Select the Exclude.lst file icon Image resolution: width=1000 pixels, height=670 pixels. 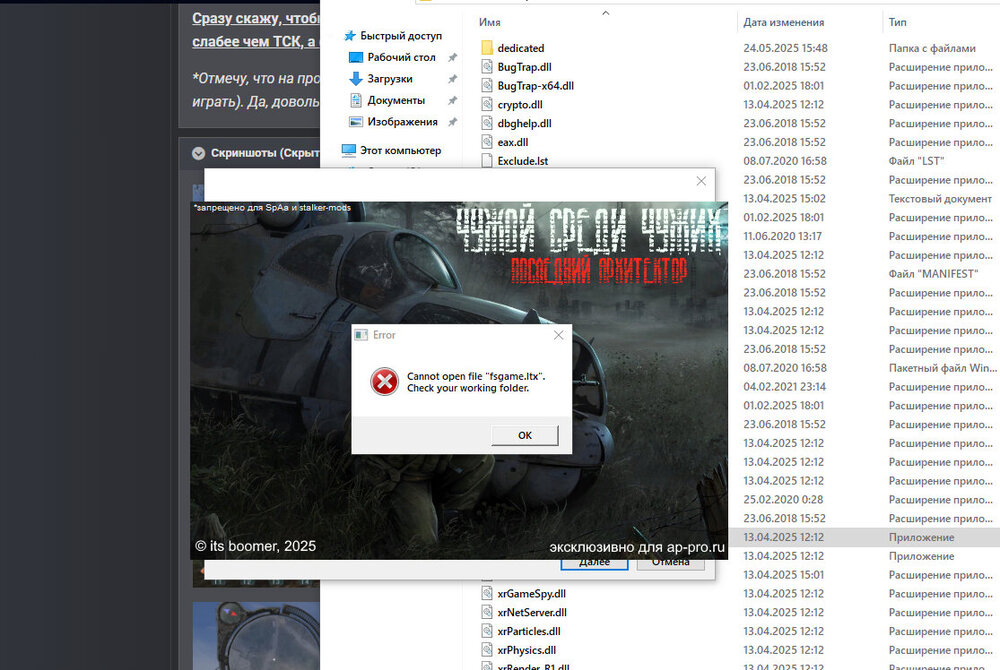coord(487,161)
